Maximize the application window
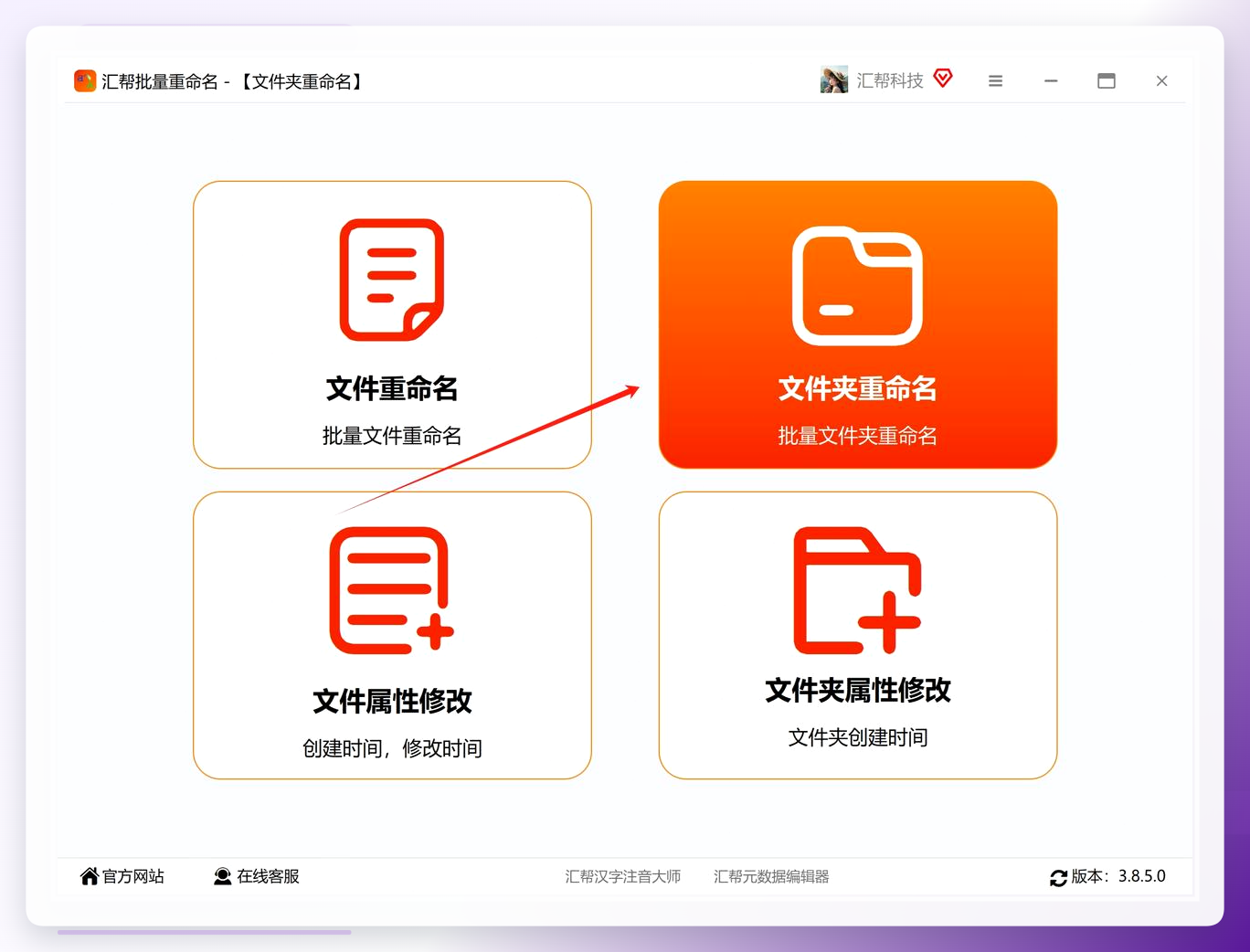The image size is (1250, 952). 1107,81
